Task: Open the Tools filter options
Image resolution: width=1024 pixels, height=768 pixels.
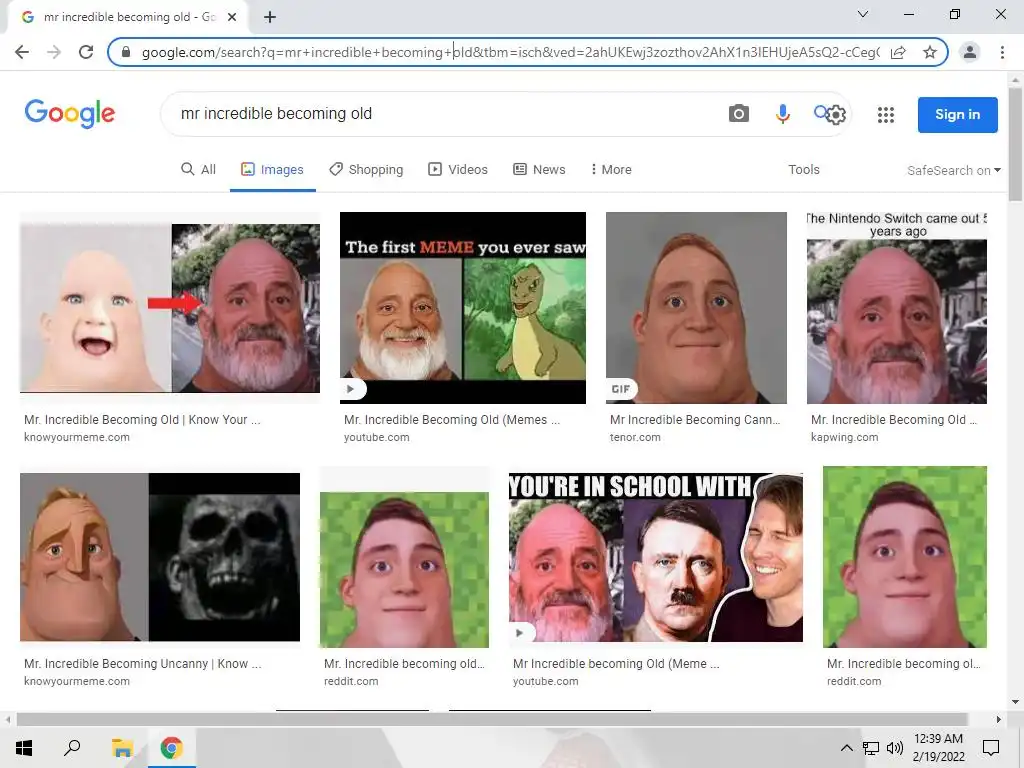Action: pos(803,169)
